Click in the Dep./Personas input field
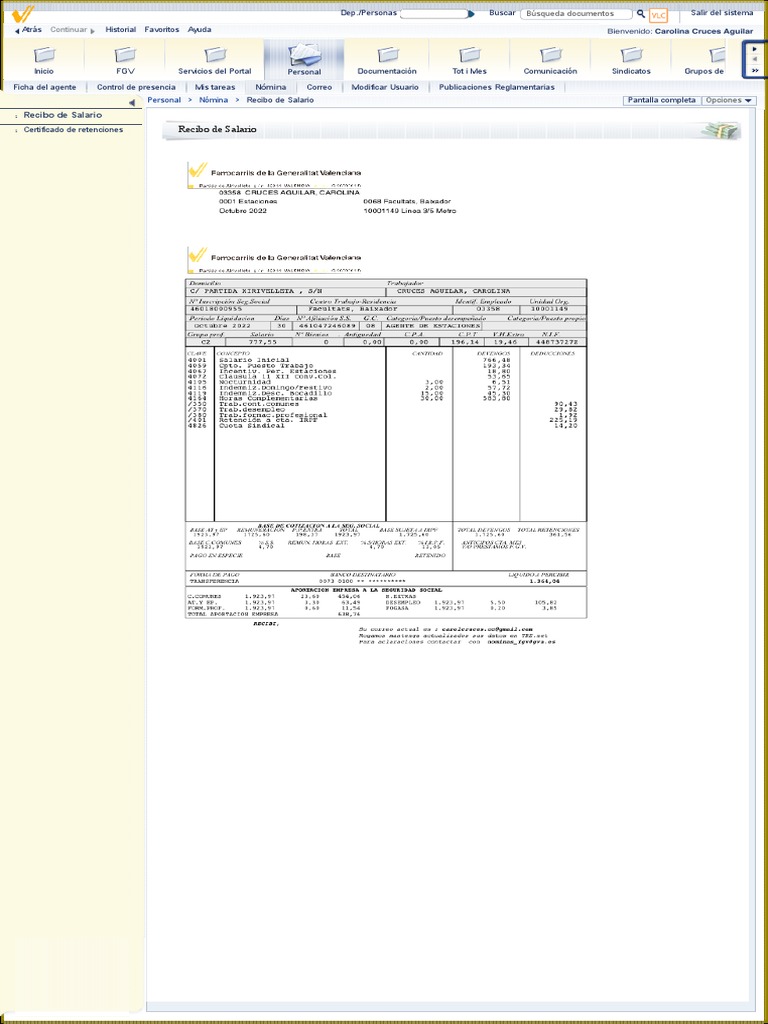The height and width of the screenshot is (1024, 768). pyautogui.click(x=434, y=14)
